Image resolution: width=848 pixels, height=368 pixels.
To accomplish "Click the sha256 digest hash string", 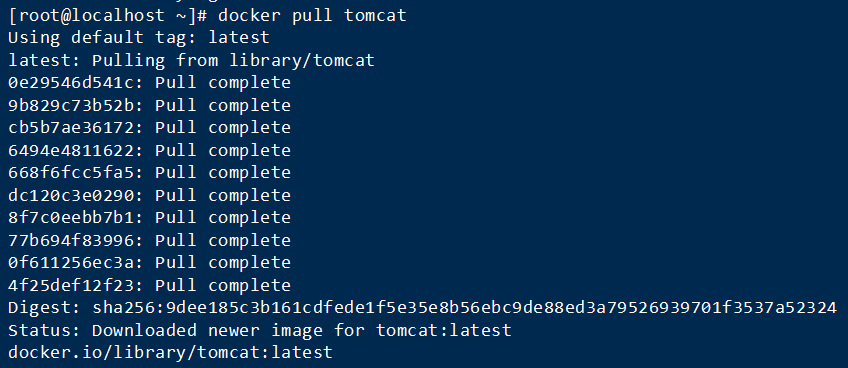I will (x=465, y=307).
